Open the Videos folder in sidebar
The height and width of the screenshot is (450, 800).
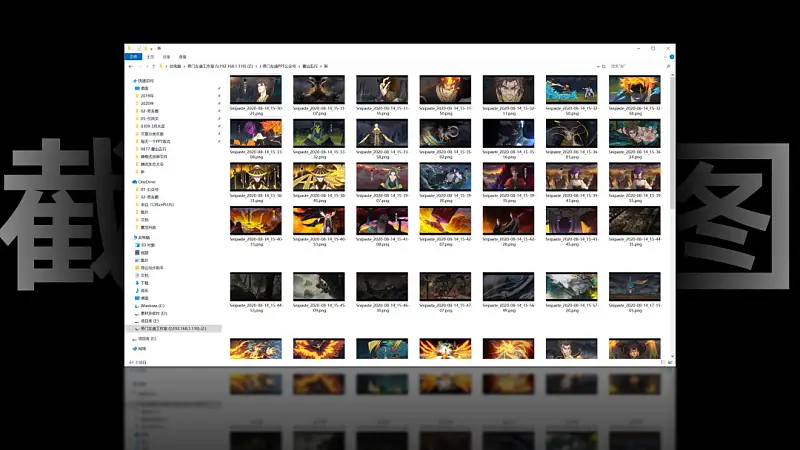(x=141, y=253)
